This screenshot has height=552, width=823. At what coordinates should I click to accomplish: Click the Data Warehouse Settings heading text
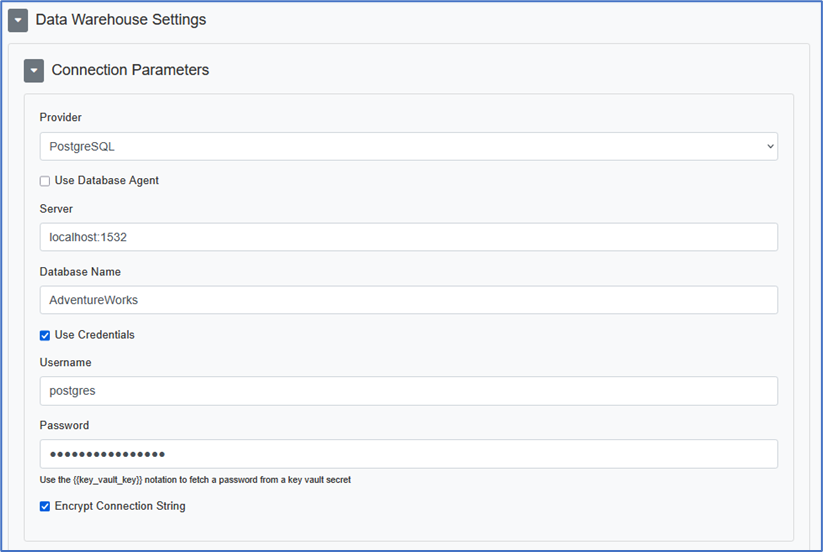[x=120, y=19]
